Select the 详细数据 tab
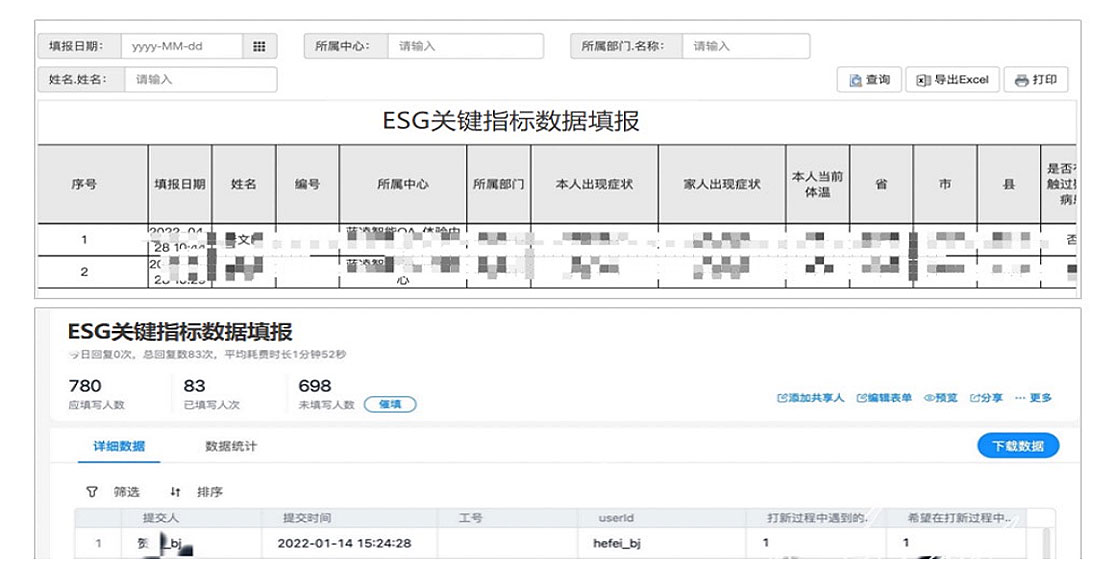The height and width of the screenshot is (580, 1110). tap(119, 446)
